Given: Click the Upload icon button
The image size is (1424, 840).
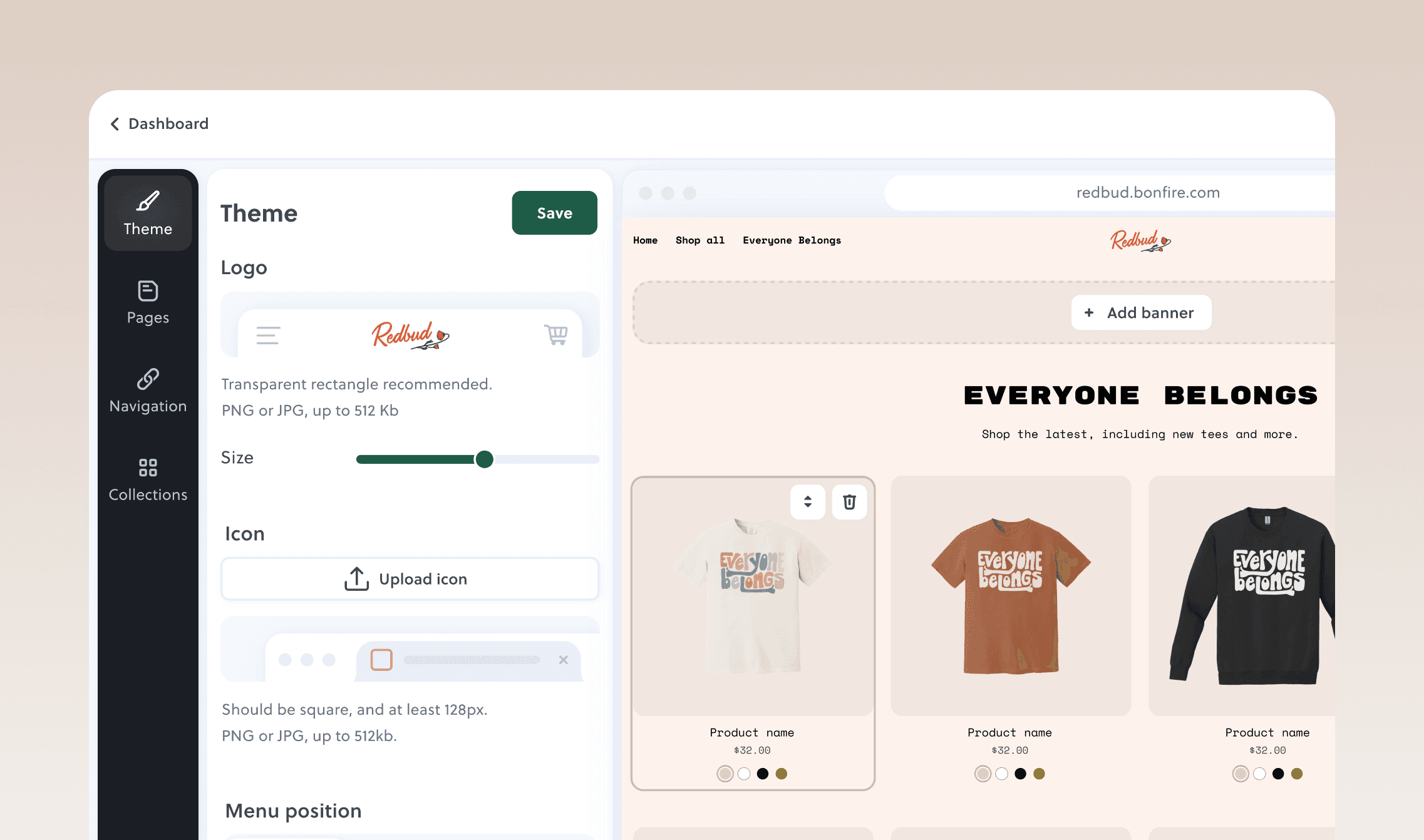Looking at the screenshot, I should (x=410, y=579).
